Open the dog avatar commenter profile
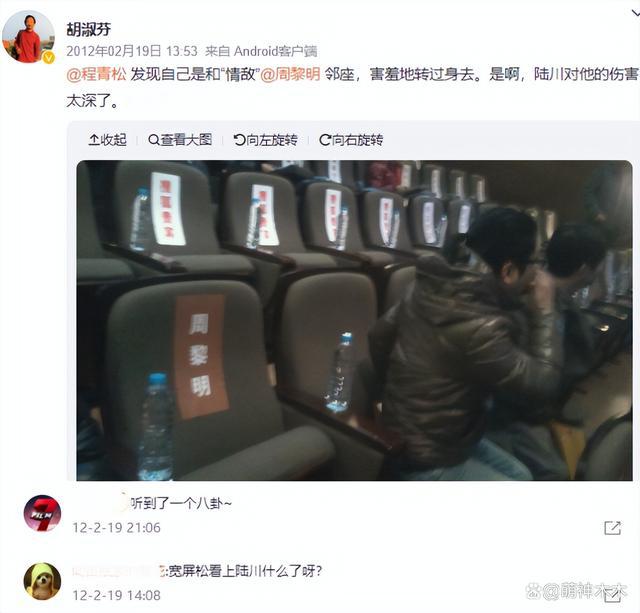 (42, 581)
